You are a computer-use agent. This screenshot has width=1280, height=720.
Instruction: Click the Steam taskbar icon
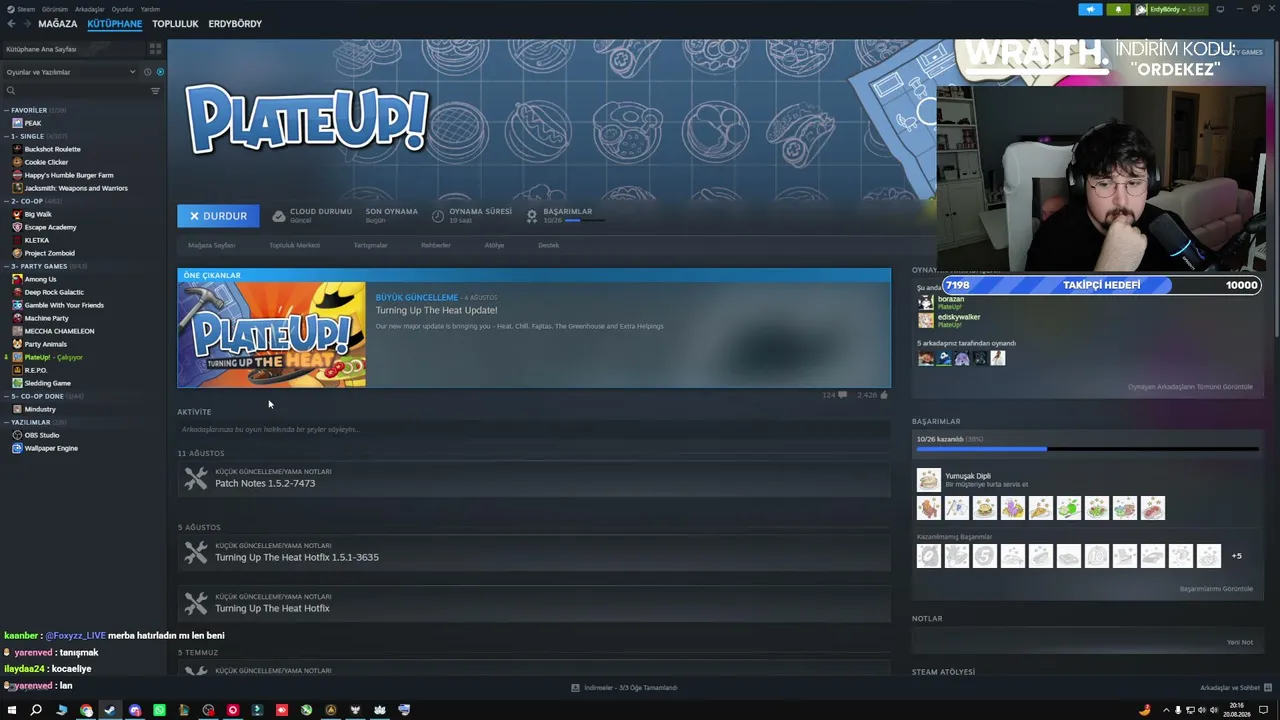point(110,710)
